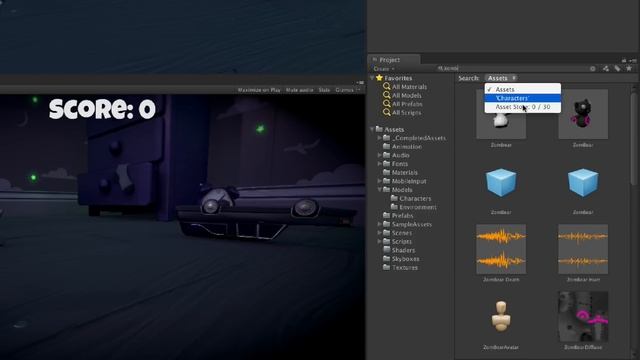Image resolution: width=640 pixels, height=360 pixels.
Task: Click the asset type circle icon beside search field
Action: [x=593, y=69]
